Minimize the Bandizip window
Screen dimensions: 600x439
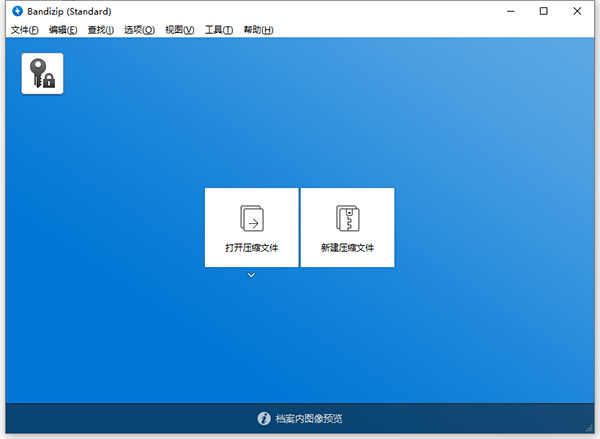(x=511, y=11)
